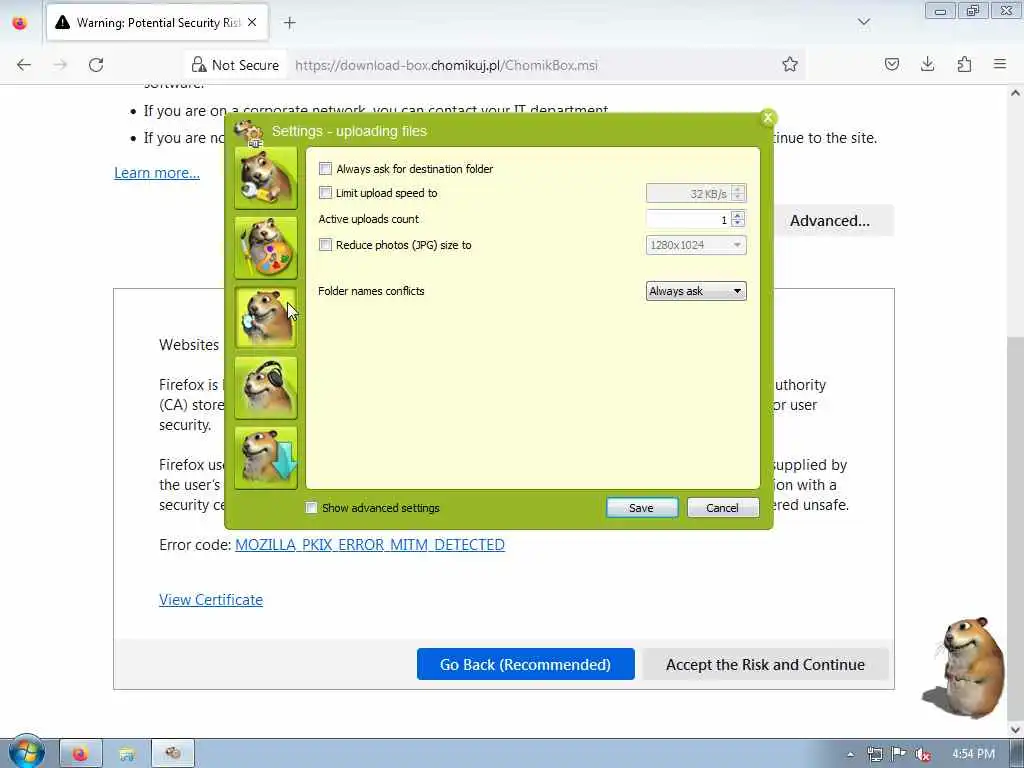Image resolution: width=1024 pixels, height=768 pixels.
Task: Enable Reduce photos (JPG) size checkbox
Action: click(325, 245)
